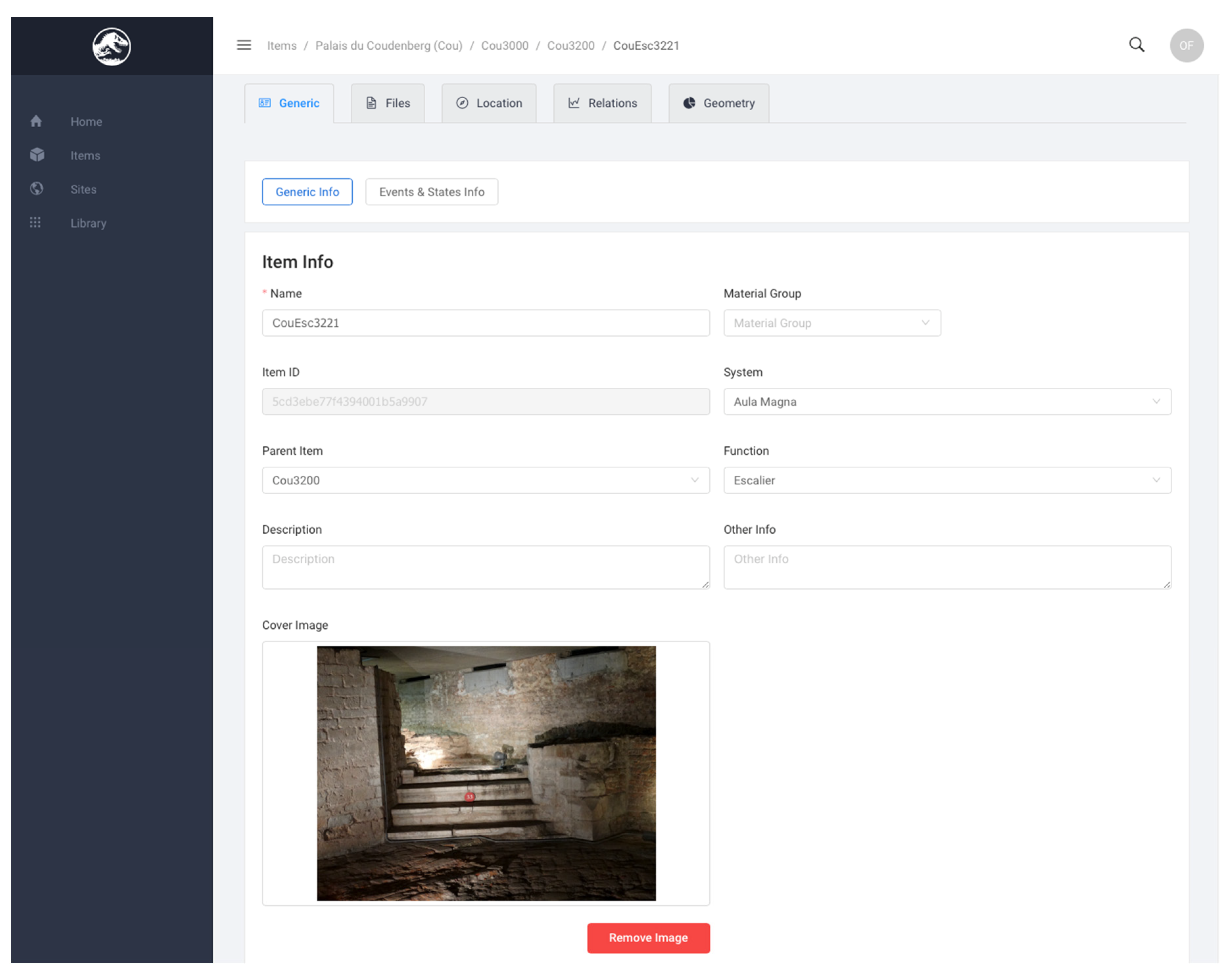Click the staircase cover image thumbnail
1232x979 pixels.
click(486, 773)
